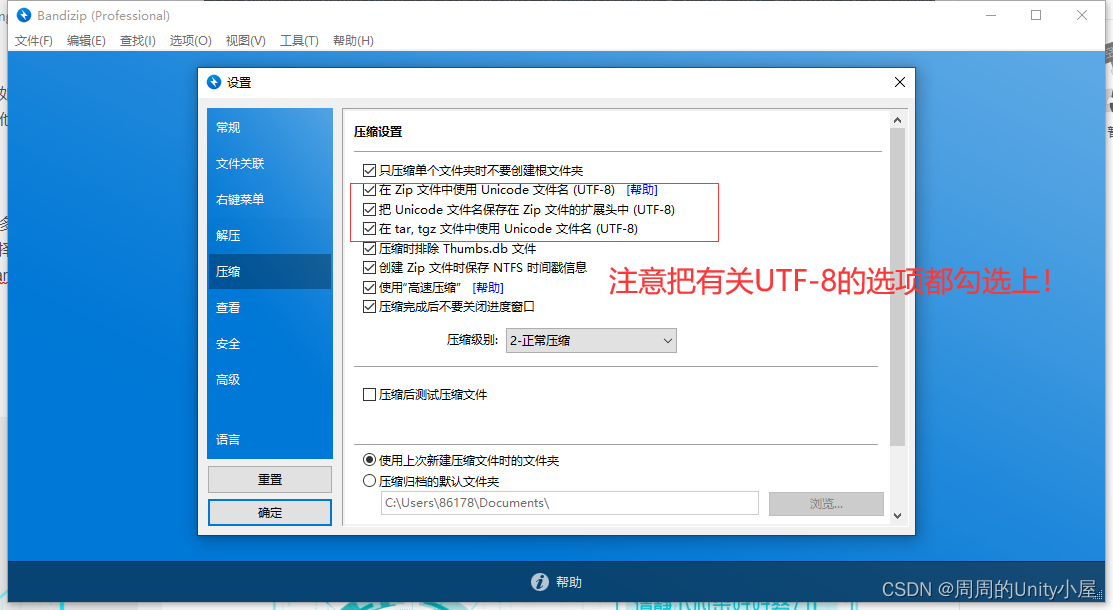This screenshot has width=1113, height=610.
Task: Toggle 创建 Zip 文件时保存 NTFS 时间戳信息
Action: pyautogui.click(x=369, y=268)
